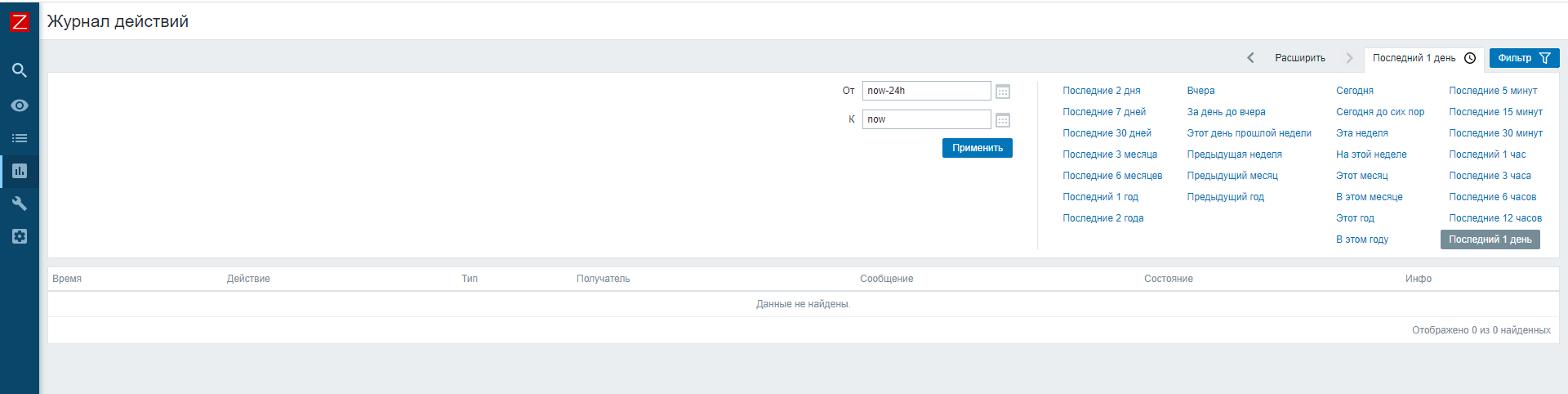Select За день до вчера
The image size is (1568, 394).
(1226, 112)
